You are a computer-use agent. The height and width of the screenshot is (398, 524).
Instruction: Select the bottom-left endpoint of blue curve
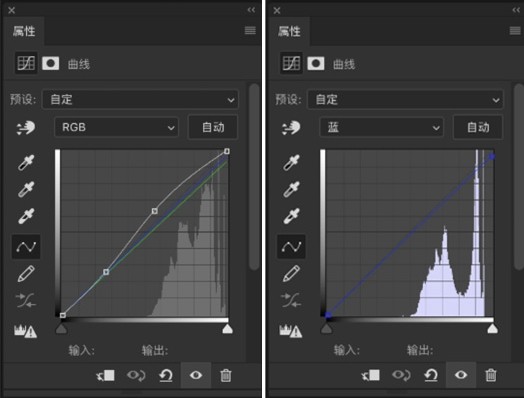[x=328, y=315]
